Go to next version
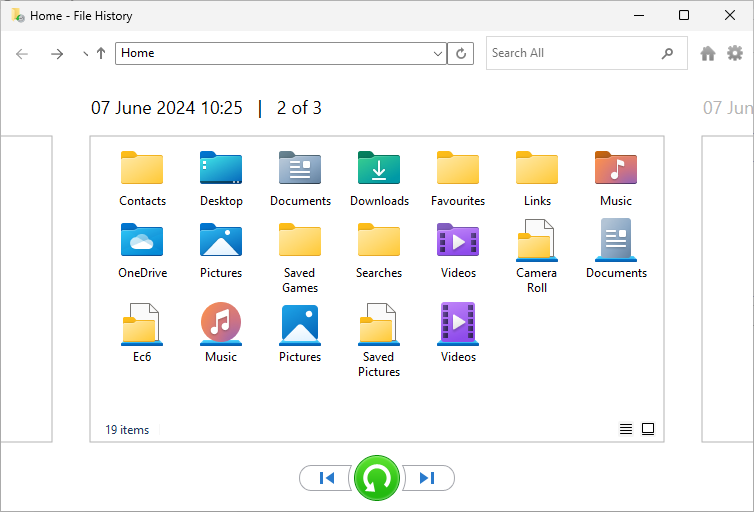The image size is (754, 512). click(x=427, y=478)
